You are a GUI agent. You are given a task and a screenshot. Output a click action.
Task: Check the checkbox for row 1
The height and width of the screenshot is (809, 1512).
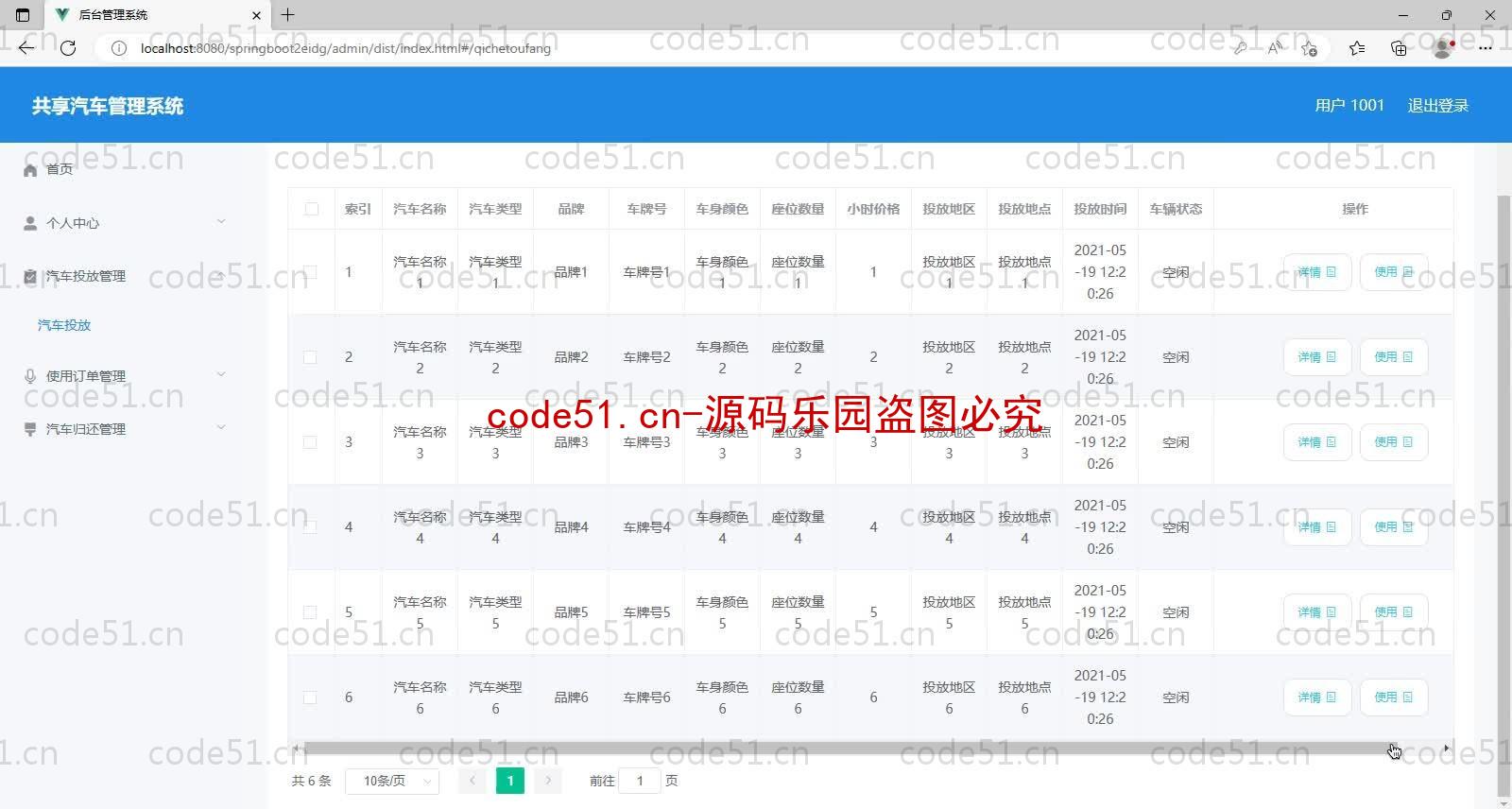pyautogui.click(x=310, y=272)
